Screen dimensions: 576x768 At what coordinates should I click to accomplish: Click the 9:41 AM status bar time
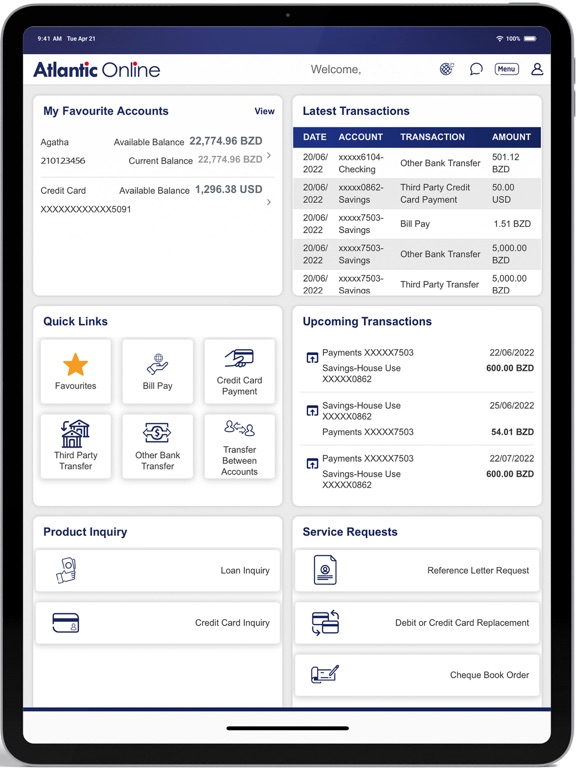coord(49,39)
